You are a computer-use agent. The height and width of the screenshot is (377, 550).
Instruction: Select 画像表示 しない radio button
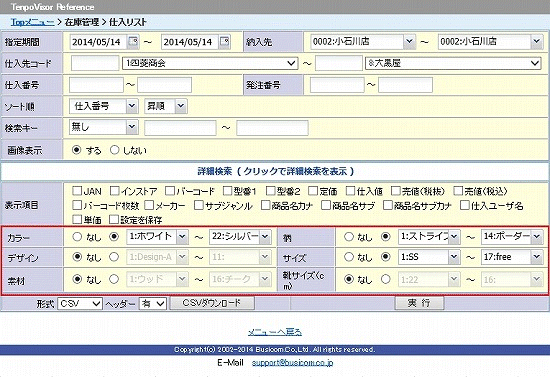tap(115, 150)
